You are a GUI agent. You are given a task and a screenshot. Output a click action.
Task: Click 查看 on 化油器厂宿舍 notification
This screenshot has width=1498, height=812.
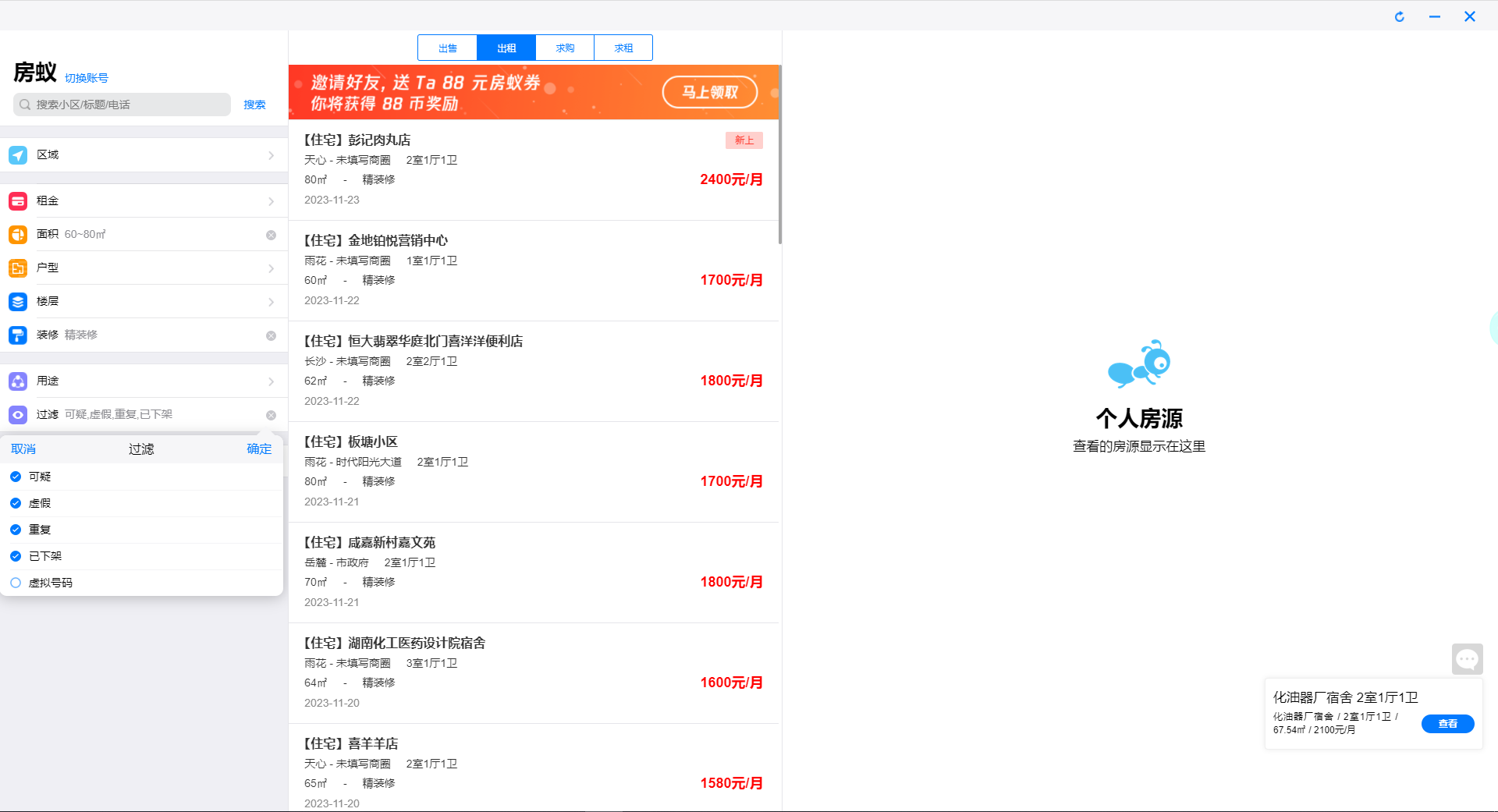pos(1447,724)
